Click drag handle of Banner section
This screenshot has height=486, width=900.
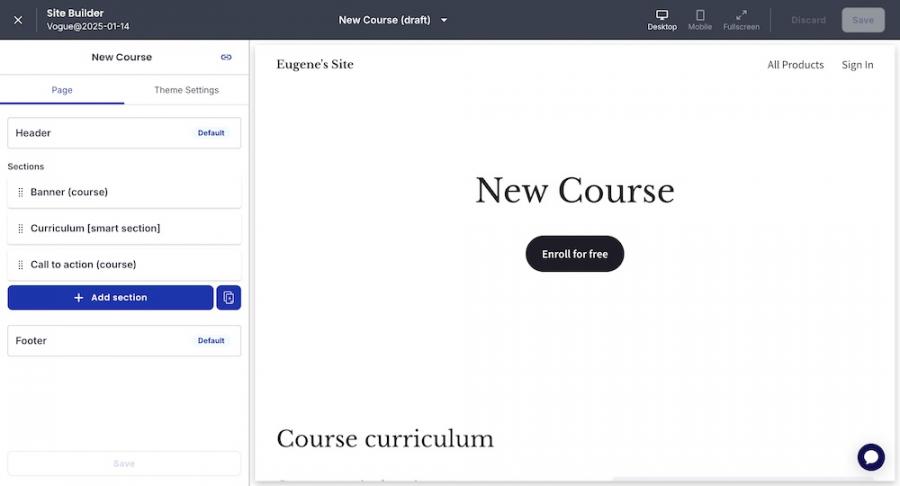coord(20,192)
